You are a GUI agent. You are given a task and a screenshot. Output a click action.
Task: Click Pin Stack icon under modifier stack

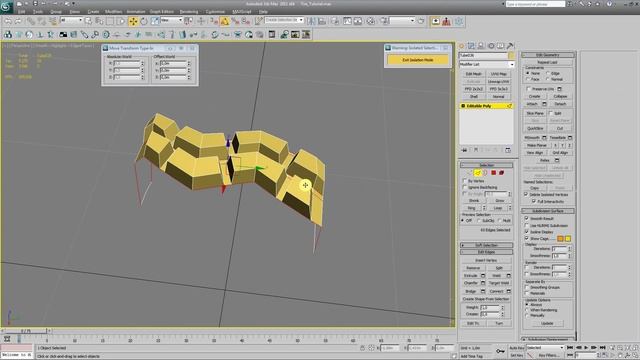click(x=464, y=150)
